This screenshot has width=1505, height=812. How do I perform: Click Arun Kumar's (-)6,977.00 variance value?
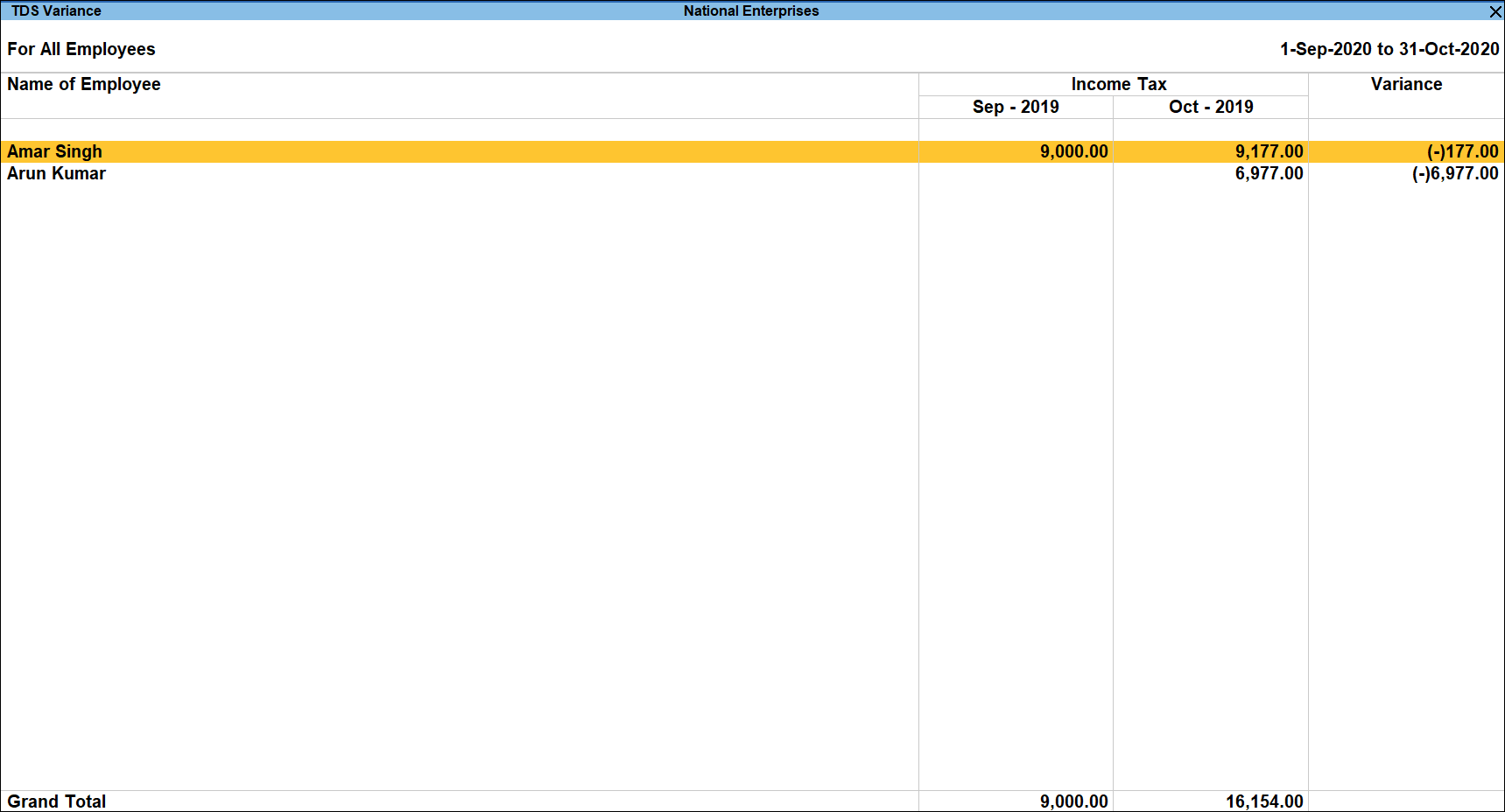(1454, 173)
